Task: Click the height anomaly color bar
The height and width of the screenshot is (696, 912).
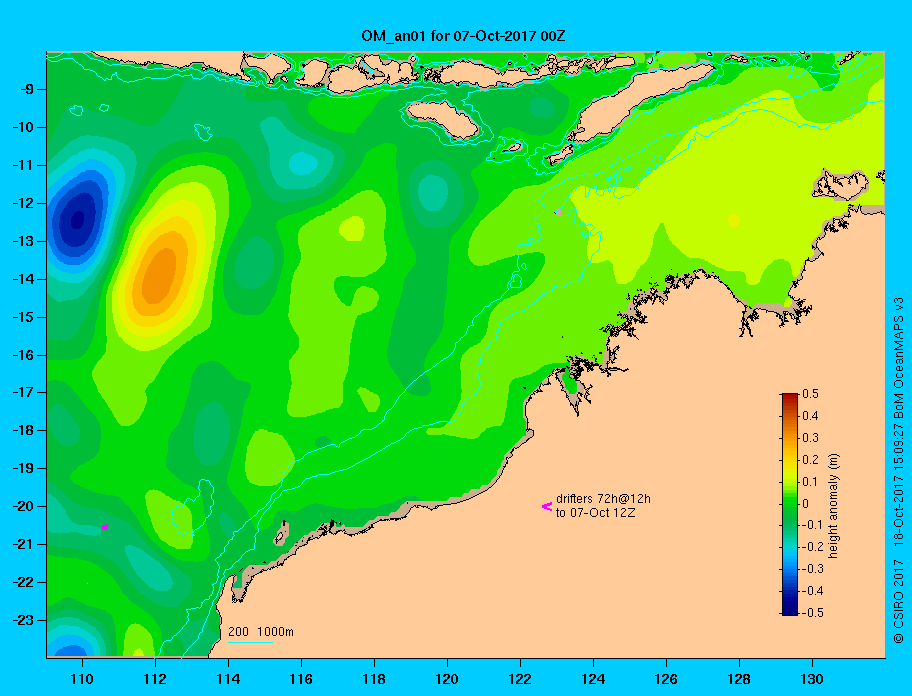Action: [x=790, y=504]
